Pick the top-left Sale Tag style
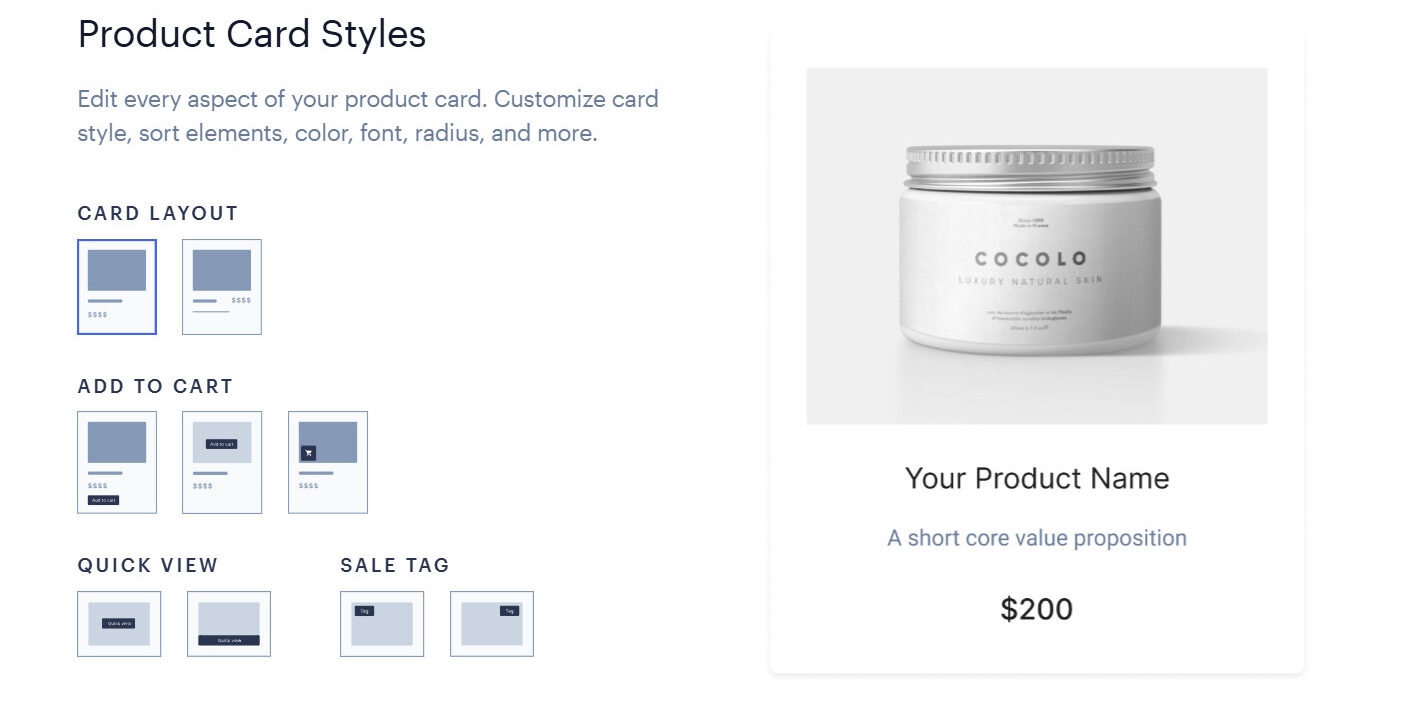The height and width of the screenshot is (714, 1409). [x=381, y=623]
